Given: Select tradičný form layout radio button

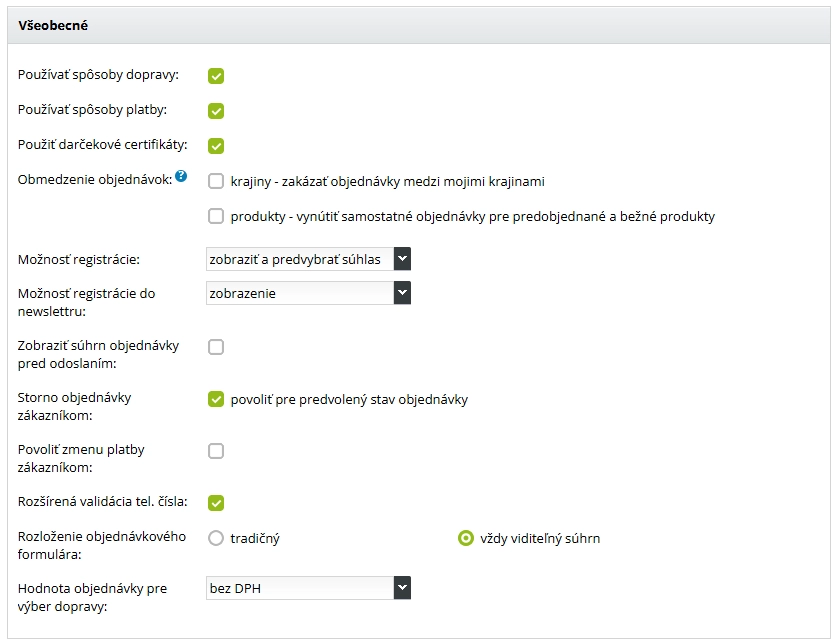Looking at the screenshot, I should coord(216,538).
